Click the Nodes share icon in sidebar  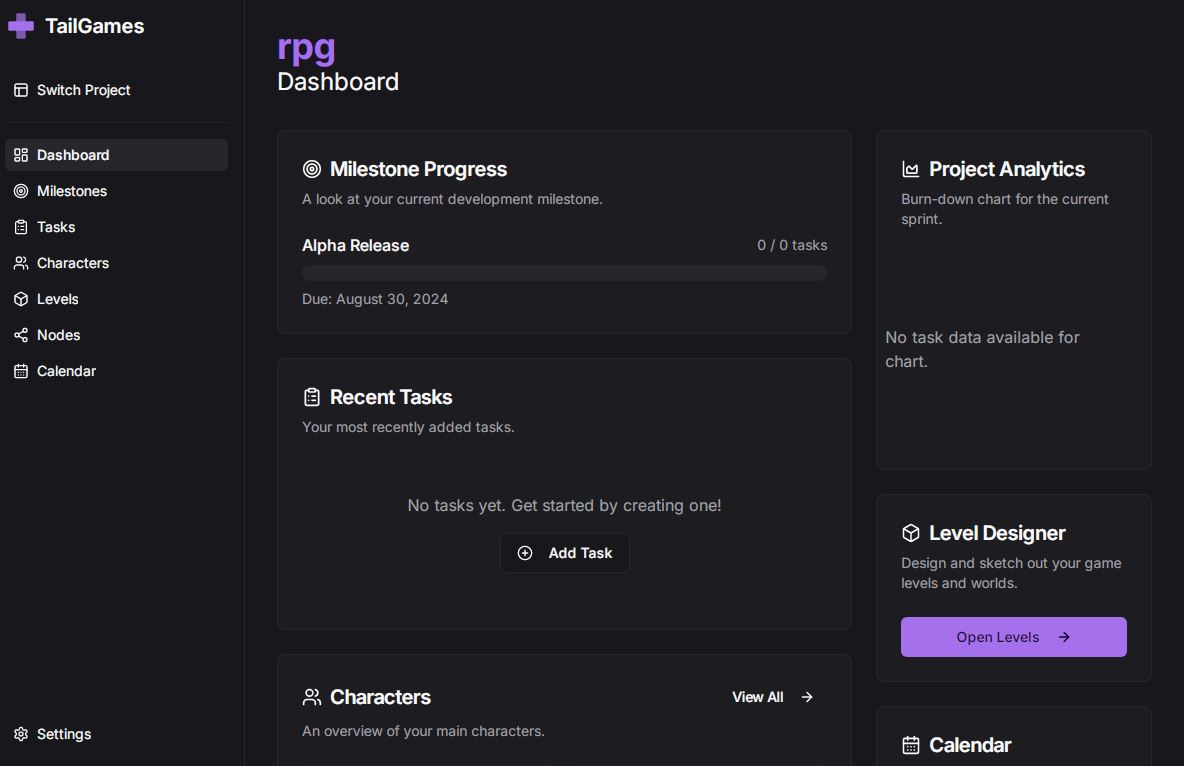pyautogui.click(x=21, y=335)
